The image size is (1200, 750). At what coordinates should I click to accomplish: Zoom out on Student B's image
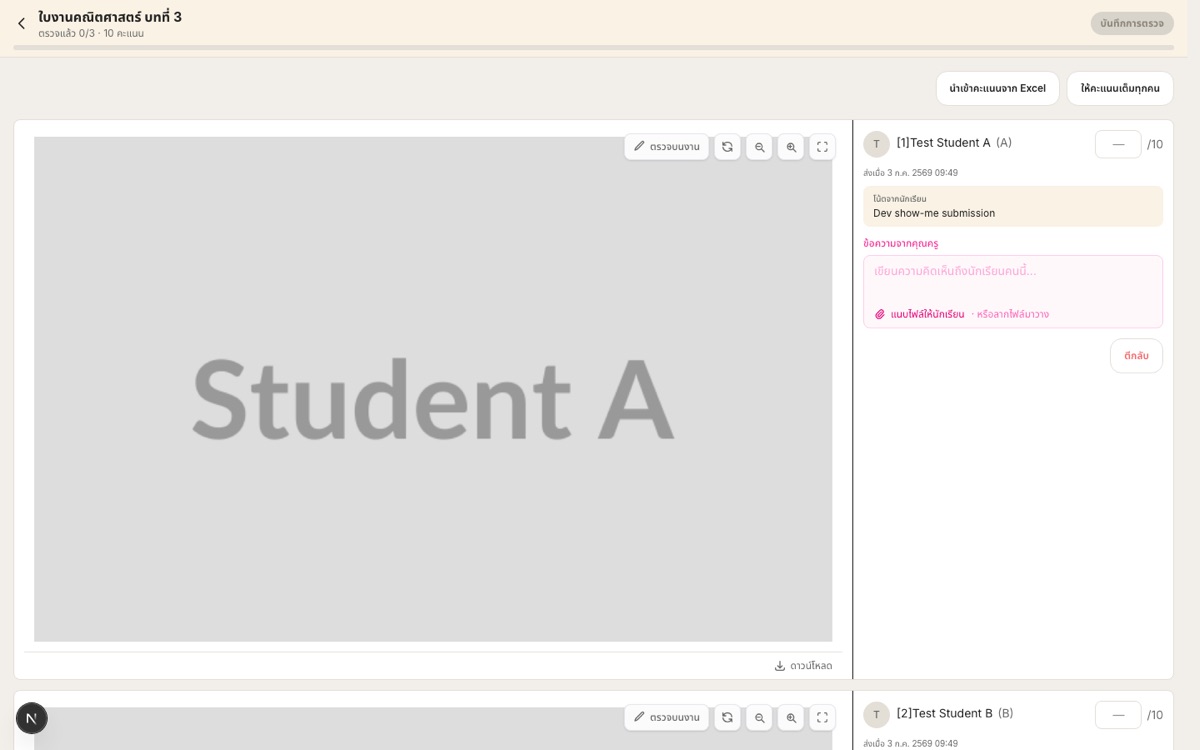coord(759,717)
